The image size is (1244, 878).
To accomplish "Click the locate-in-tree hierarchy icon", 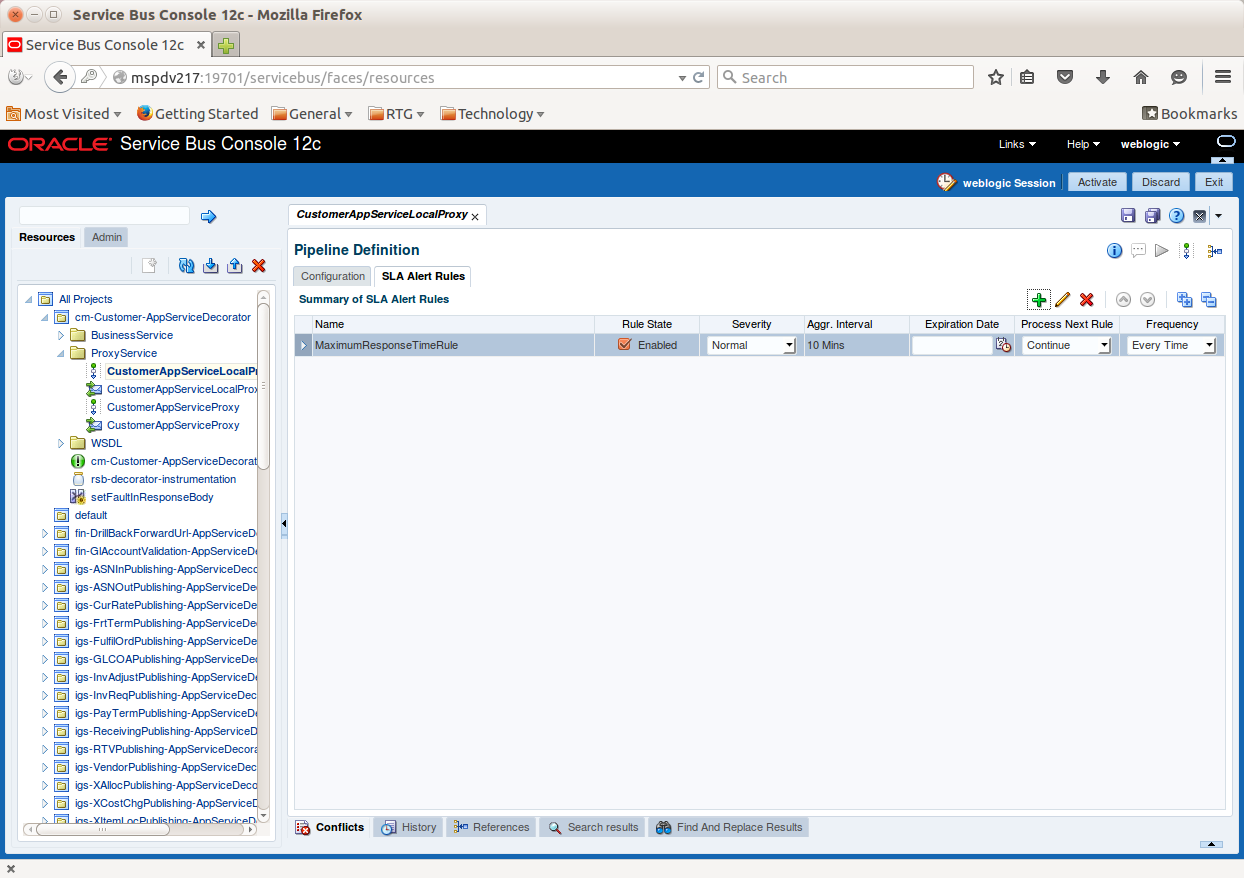I will point(1214,251).
